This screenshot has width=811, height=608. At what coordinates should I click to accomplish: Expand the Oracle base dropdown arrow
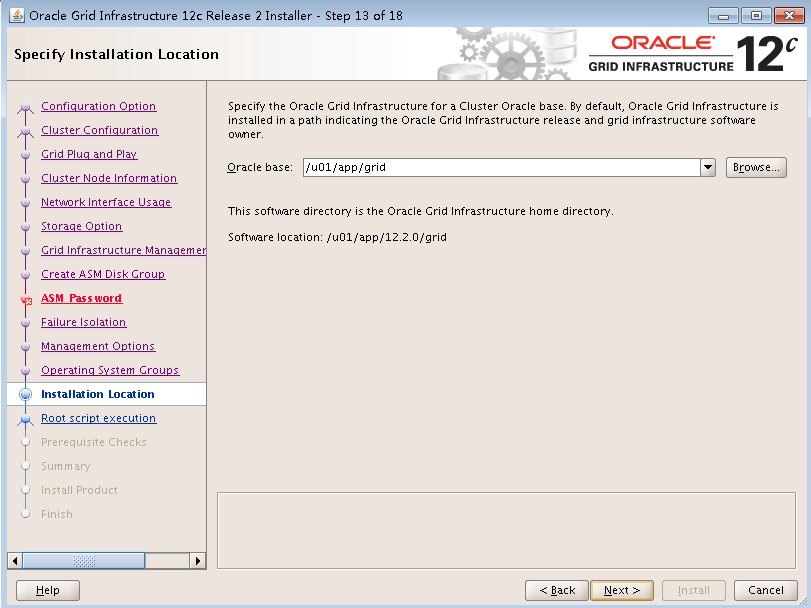click(708, 168)
